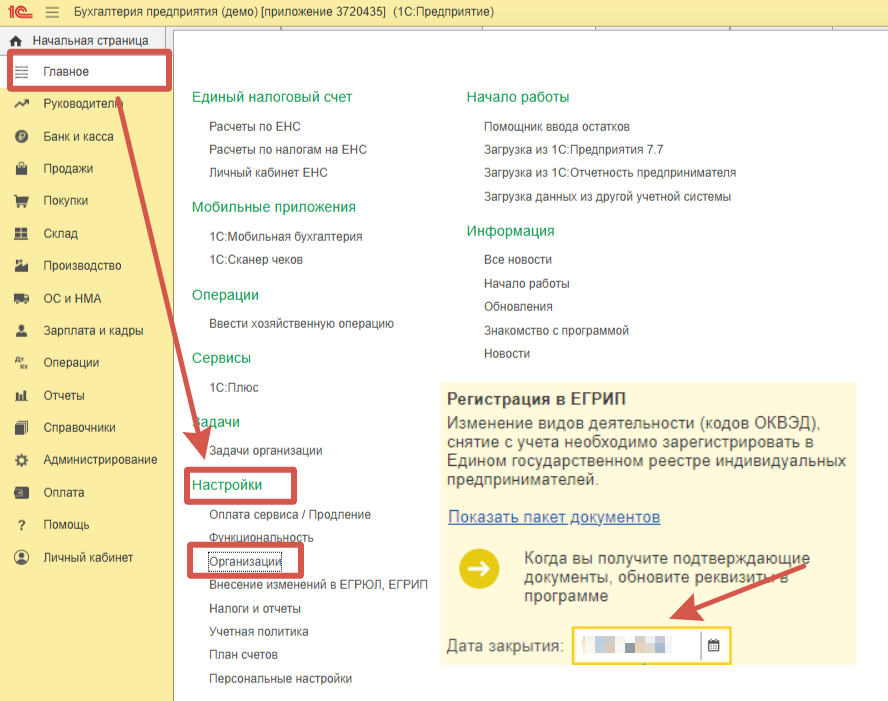This screenshot has height=701, width=888.
Task: Open Знакомство с программой link
Action: tap(556, 330)
